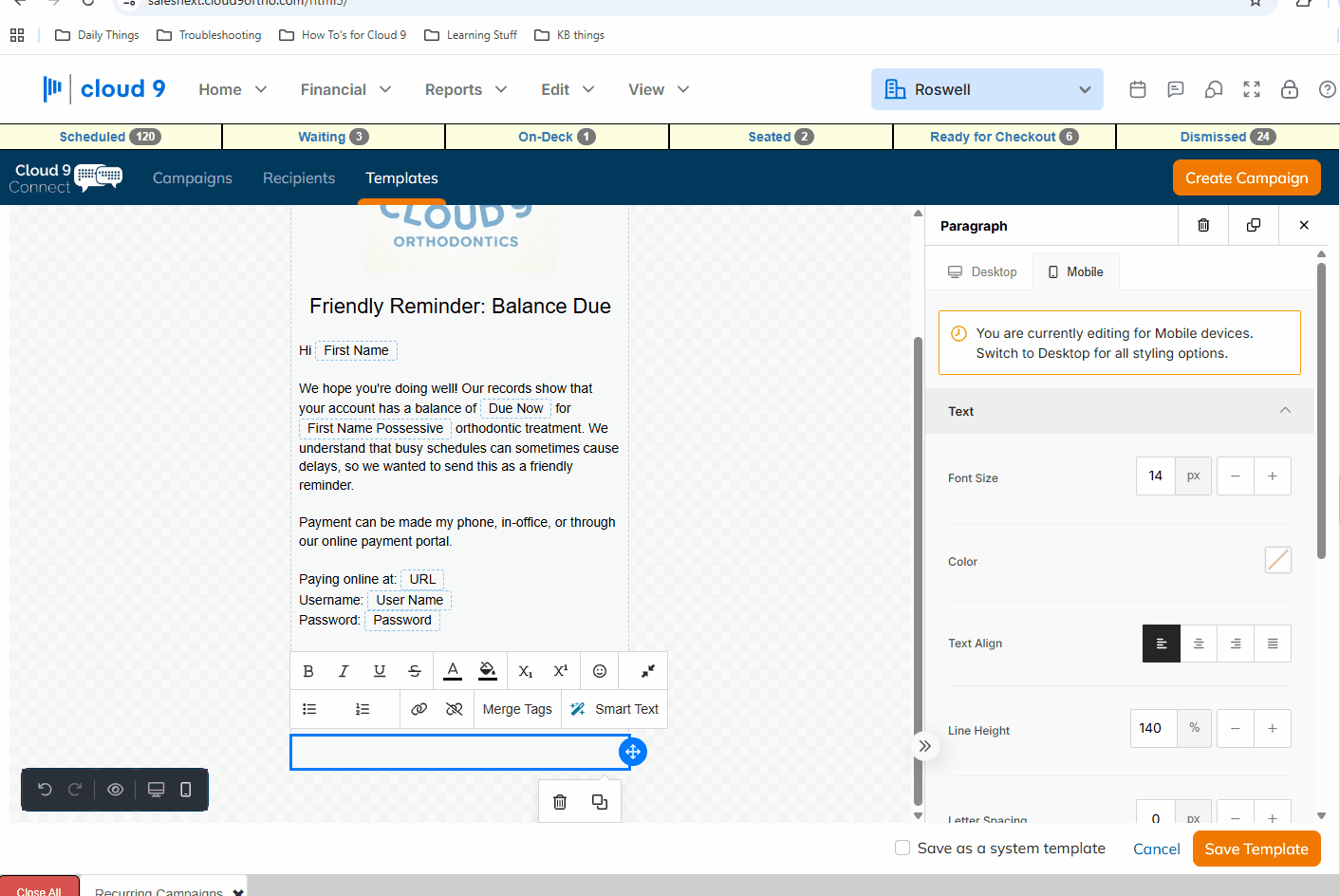
Task: Switch canvas to desktop view in bottom toolbar
Action: point(157,790)
